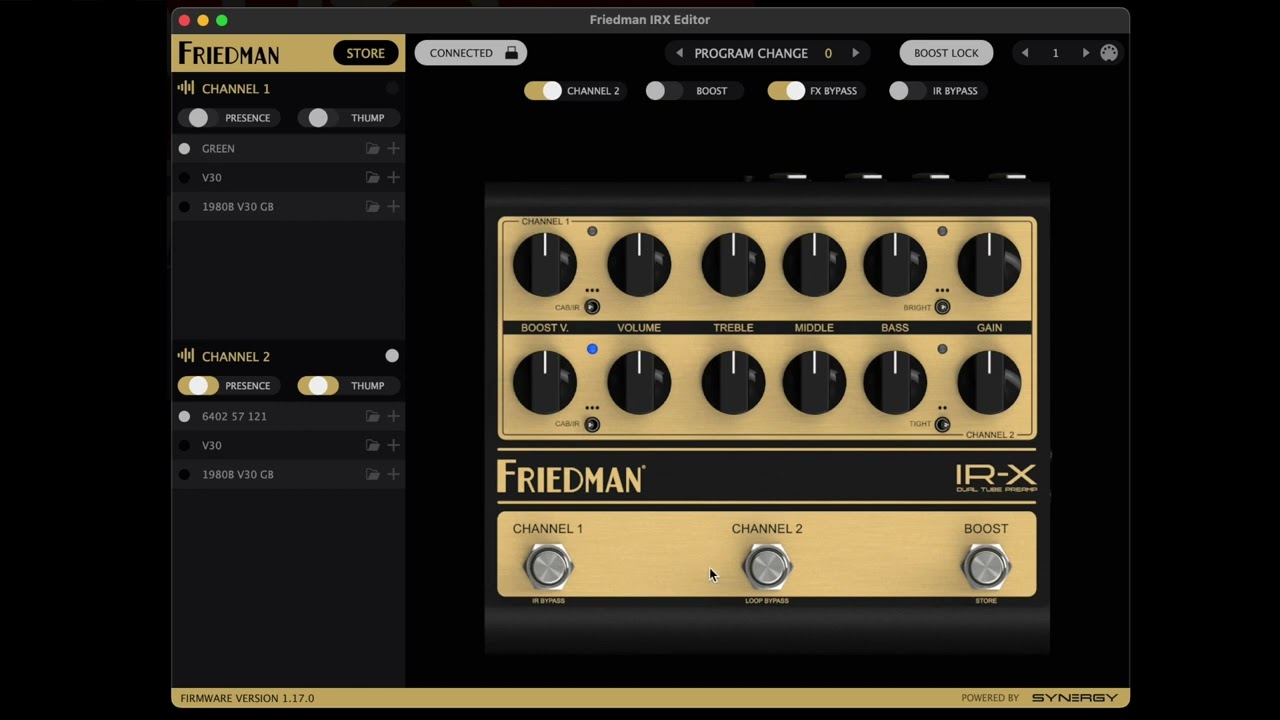The height and width of the screenshot is (720, 1280).
Task: Click the GREEN IR name
Action: point(218,148)
